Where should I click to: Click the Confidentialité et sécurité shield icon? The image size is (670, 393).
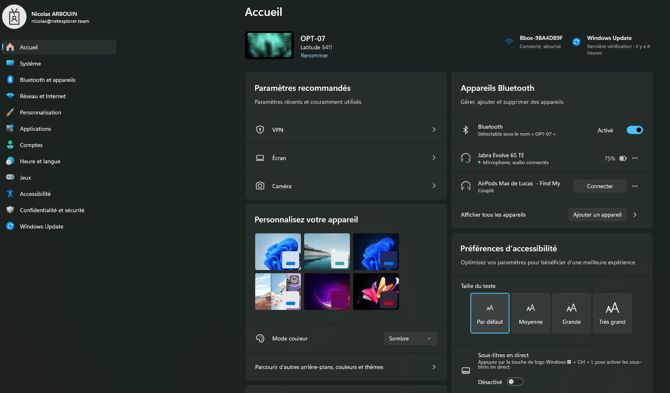[10, 210]
